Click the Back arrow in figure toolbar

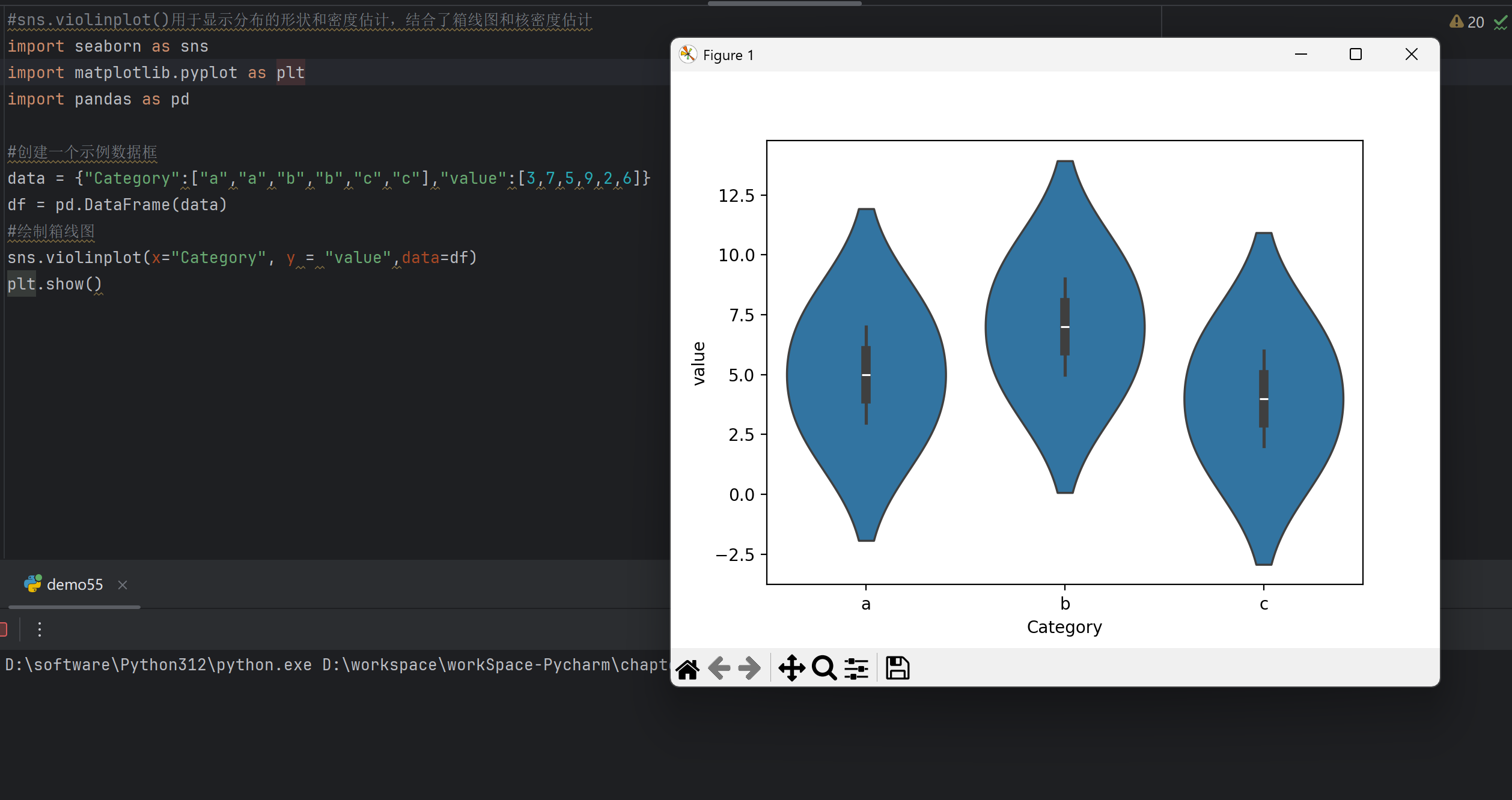(x=719, y=668)
